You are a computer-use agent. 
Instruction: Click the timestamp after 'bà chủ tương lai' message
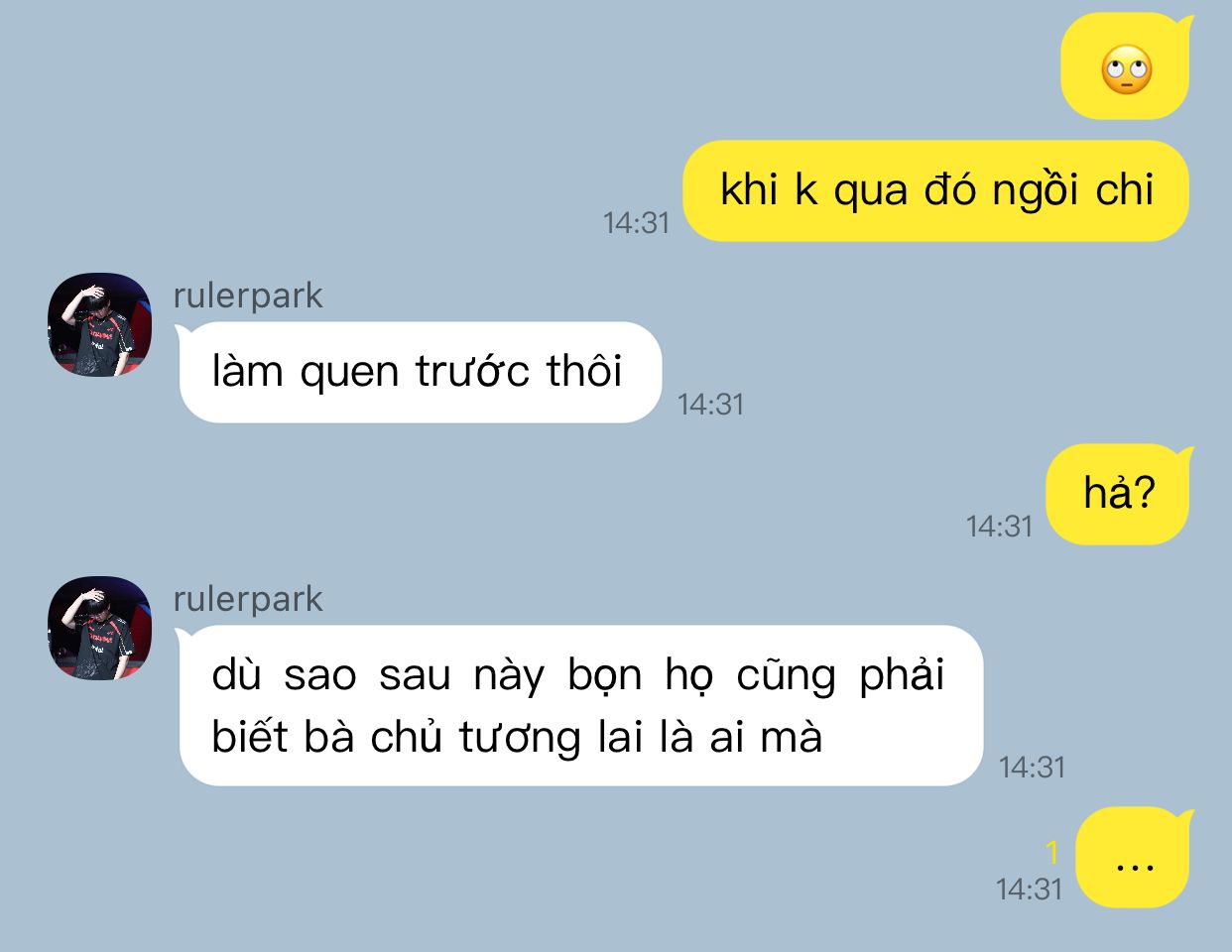tap(1033, 767)
